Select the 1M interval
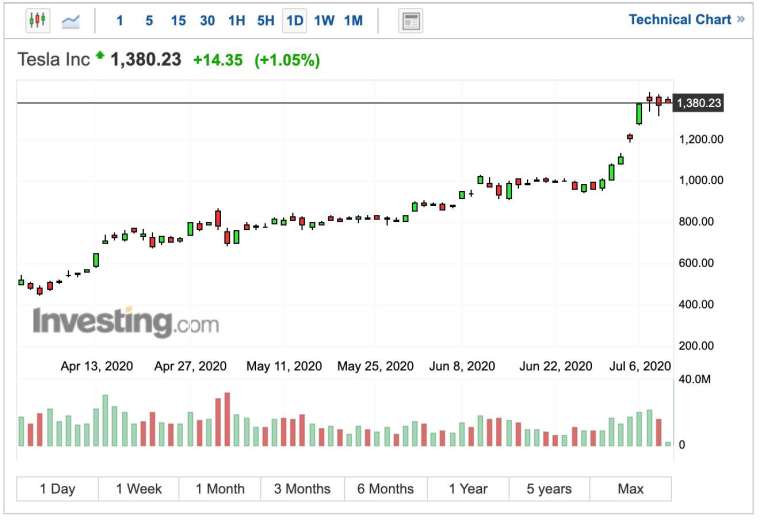The image size is (760, 520). point(353,21)
